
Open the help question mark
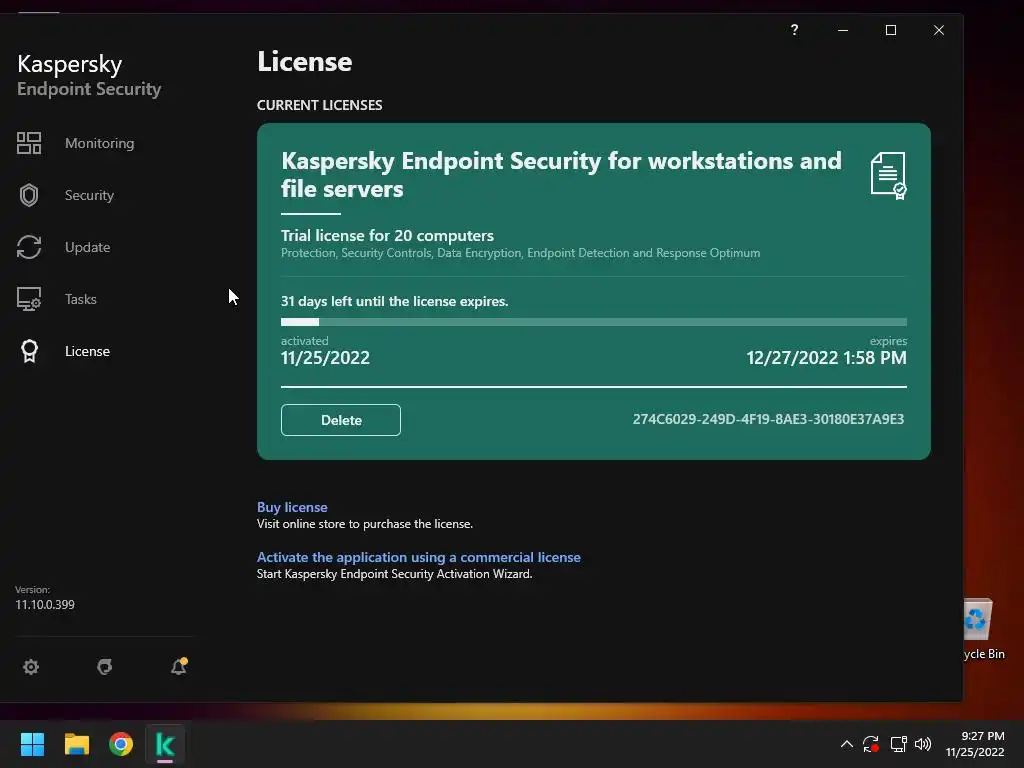(x=794, y=30)
